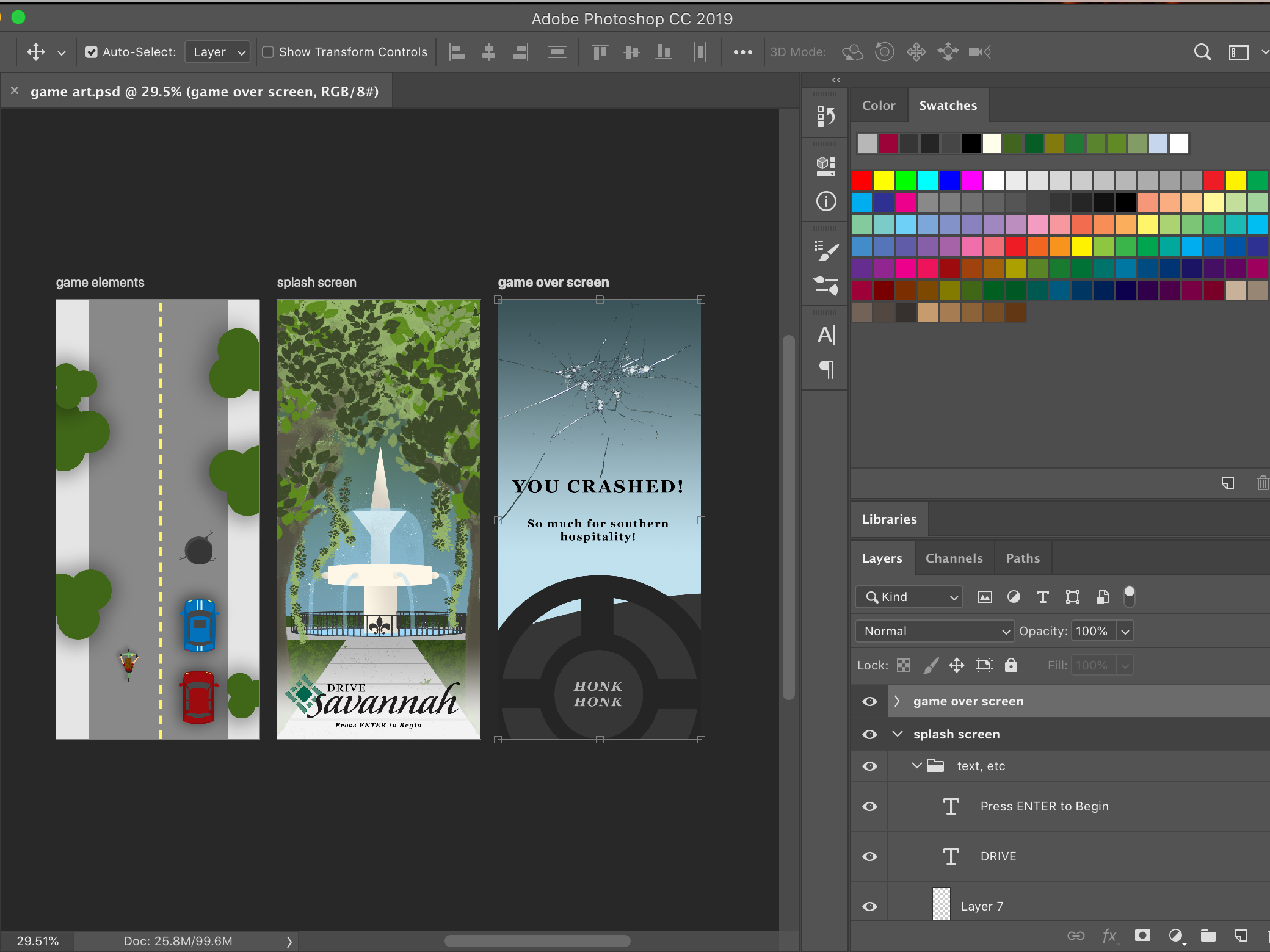This screenshot has height=952, width=1270.
Task: Open the Character panel icon
Action: pos(826,334)
